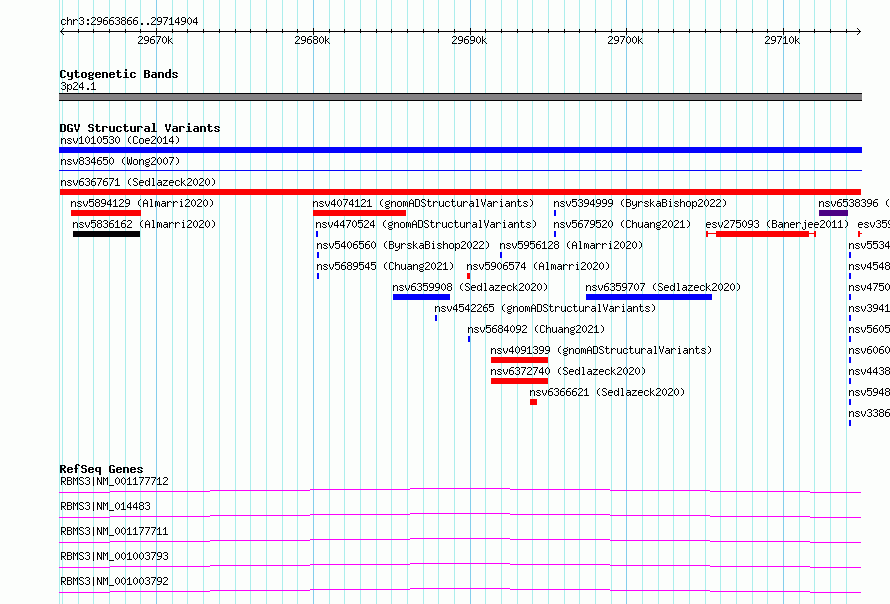Click red nsv4091399 variant bar
Screen dimensions: 890x604
[x=519, y=360]
